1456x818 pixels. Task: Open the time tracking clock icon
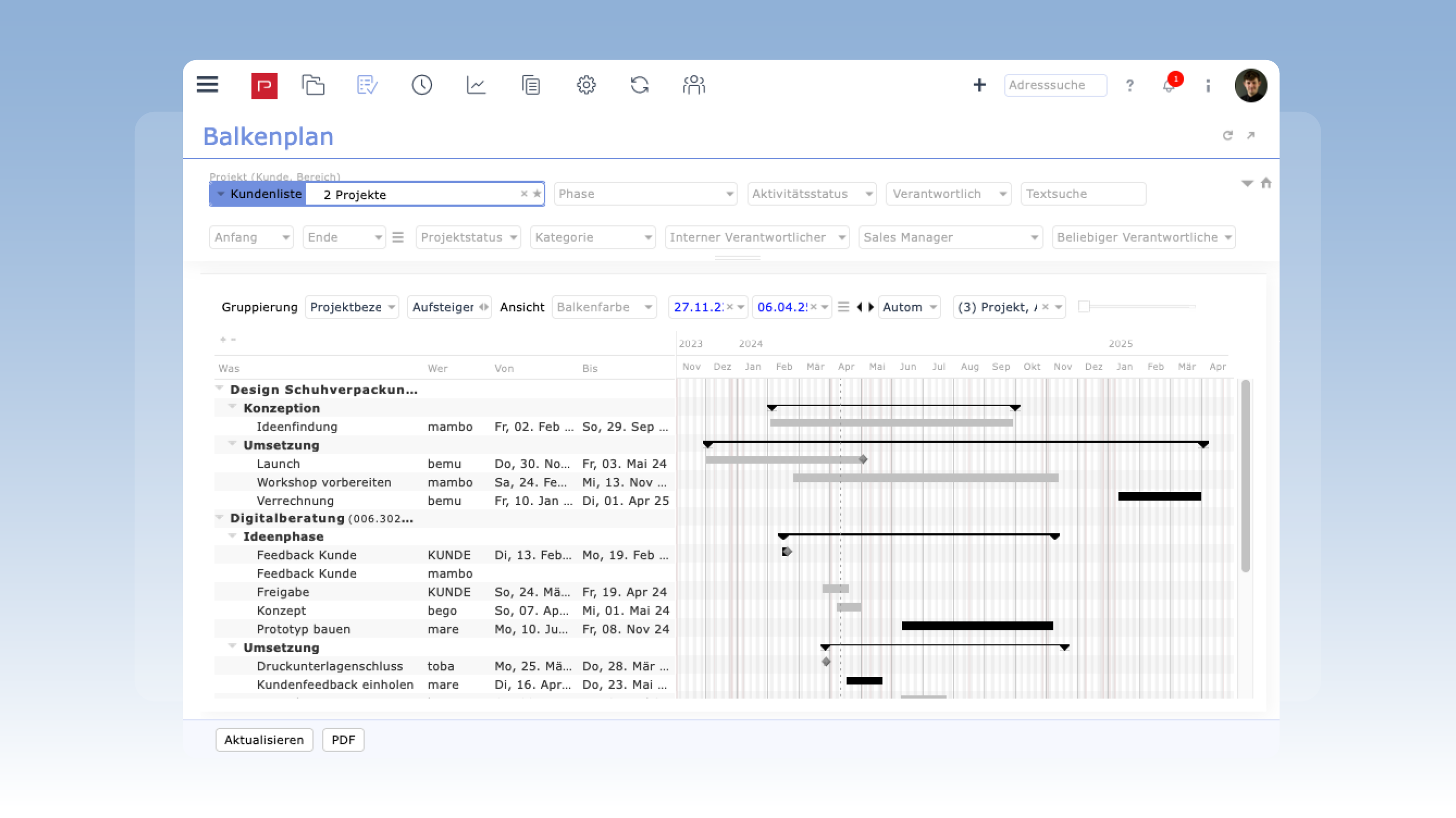click(422, 85)
